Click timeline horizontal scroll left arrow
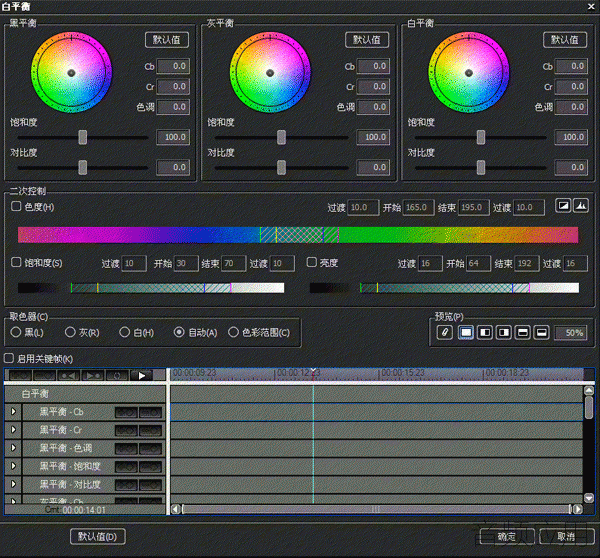 175,509
